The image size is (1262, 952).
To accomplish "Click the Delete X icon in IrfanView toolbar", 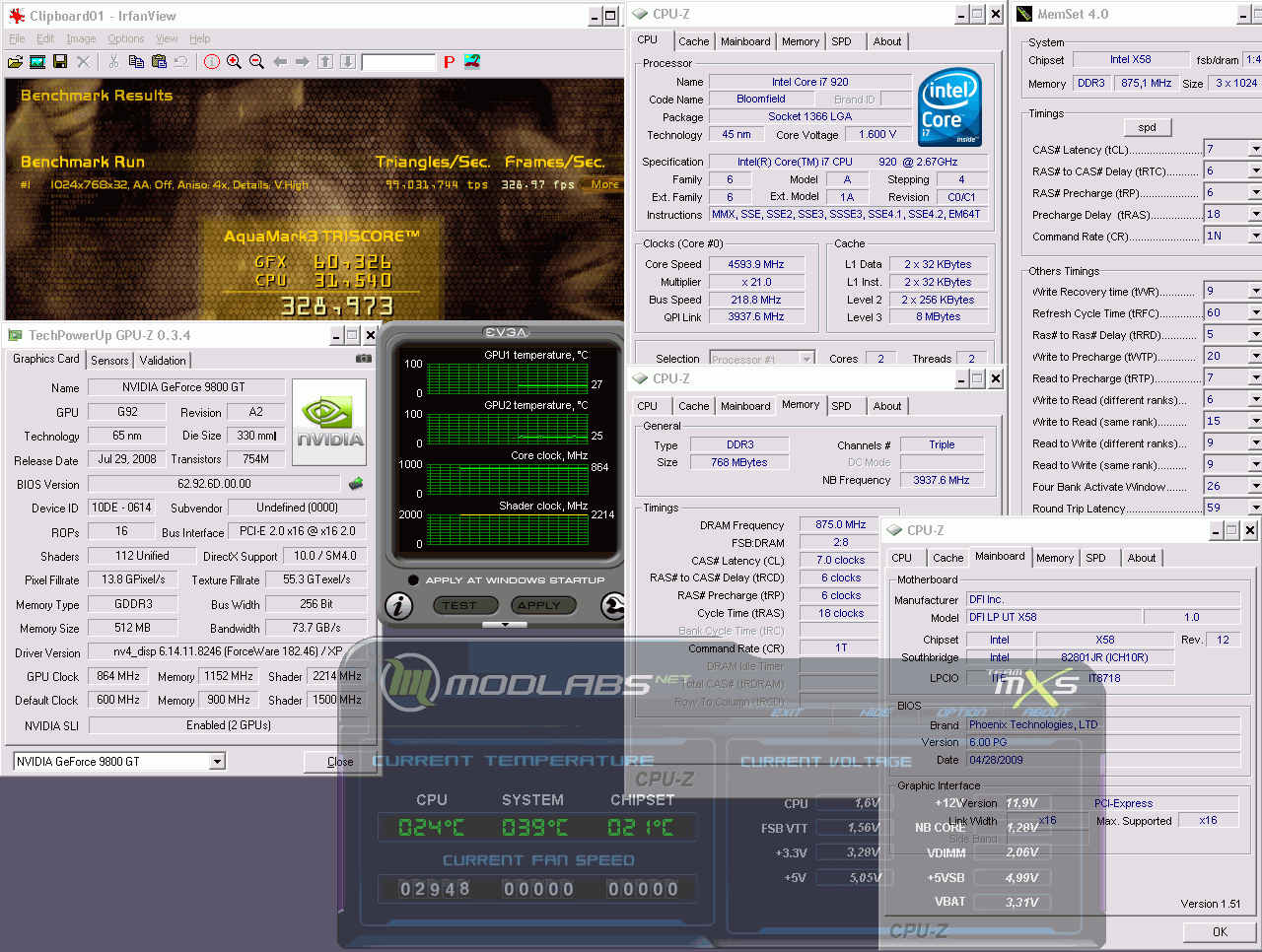I will pyautogui.click(x=83, y=62).
